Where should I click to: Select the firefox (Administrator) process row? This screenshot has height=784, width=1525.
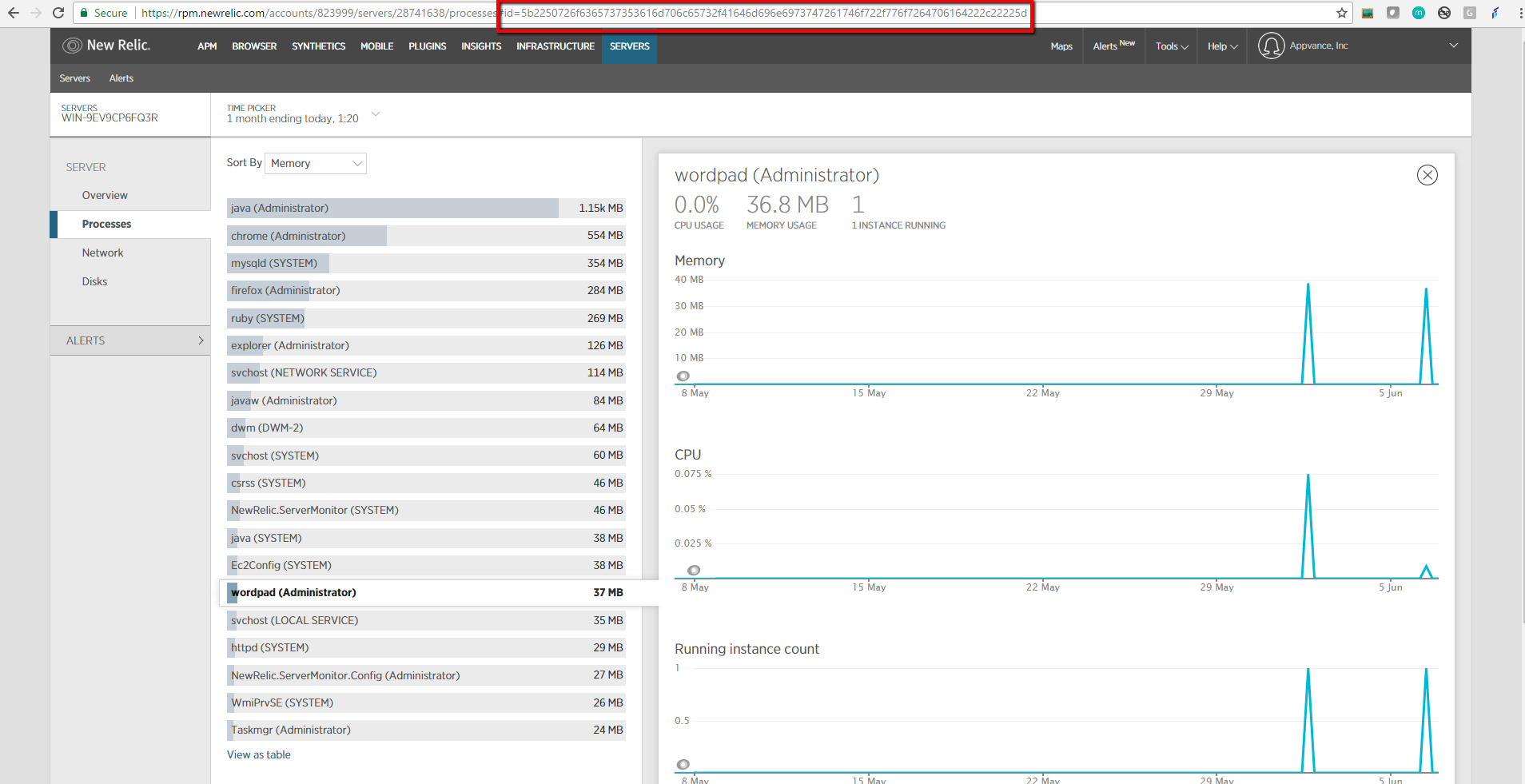(426, 290)
